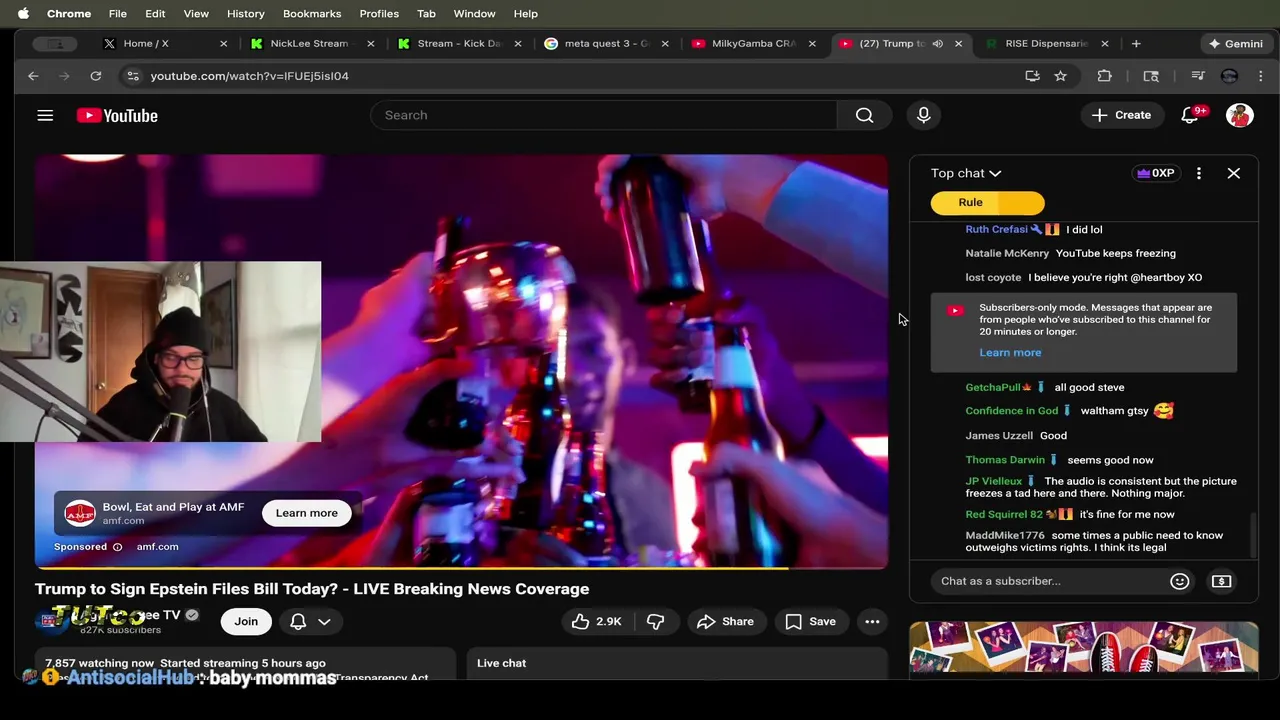Open the File menu
The image size is (1280, 720).
click(x=117, y=14)
